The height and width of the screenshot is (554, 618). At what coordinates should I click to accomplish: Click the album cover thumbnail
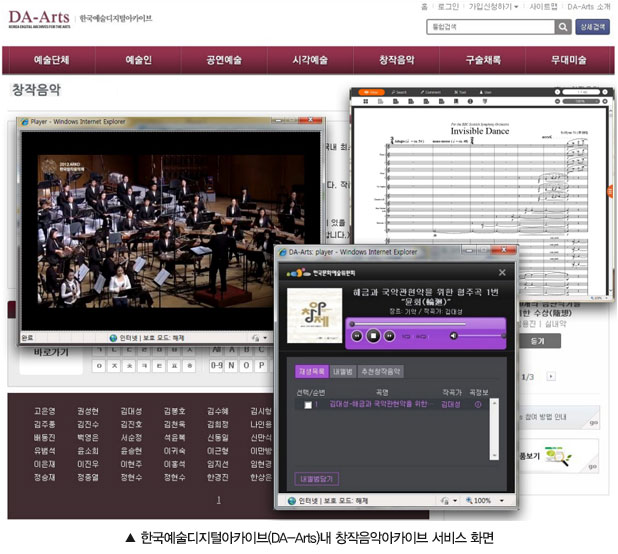(x=315, y=315)
